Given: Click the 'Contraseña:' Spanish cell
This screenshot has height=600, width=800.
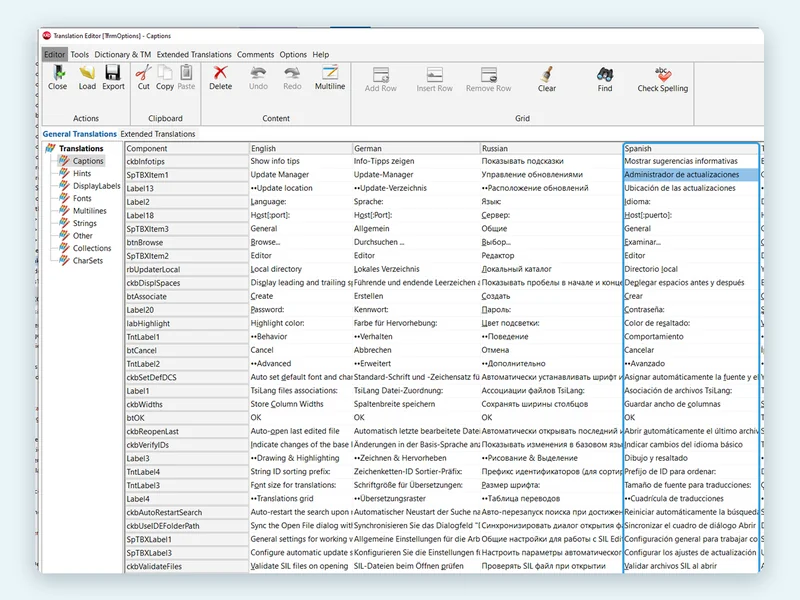Looking at the screenshot, I should 691,310.
